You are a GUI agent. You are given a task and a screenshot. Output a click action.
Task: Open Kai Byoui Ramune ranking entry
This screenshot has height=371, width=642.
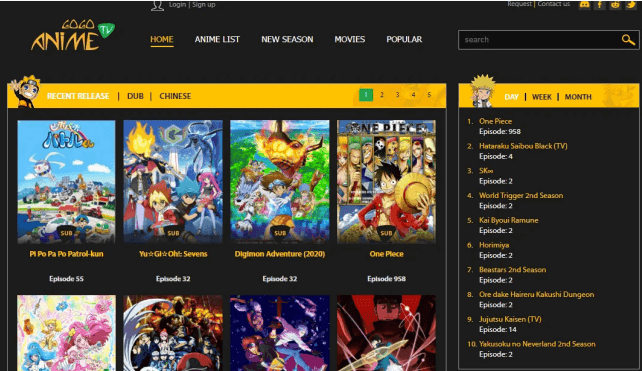click(509, 220)
